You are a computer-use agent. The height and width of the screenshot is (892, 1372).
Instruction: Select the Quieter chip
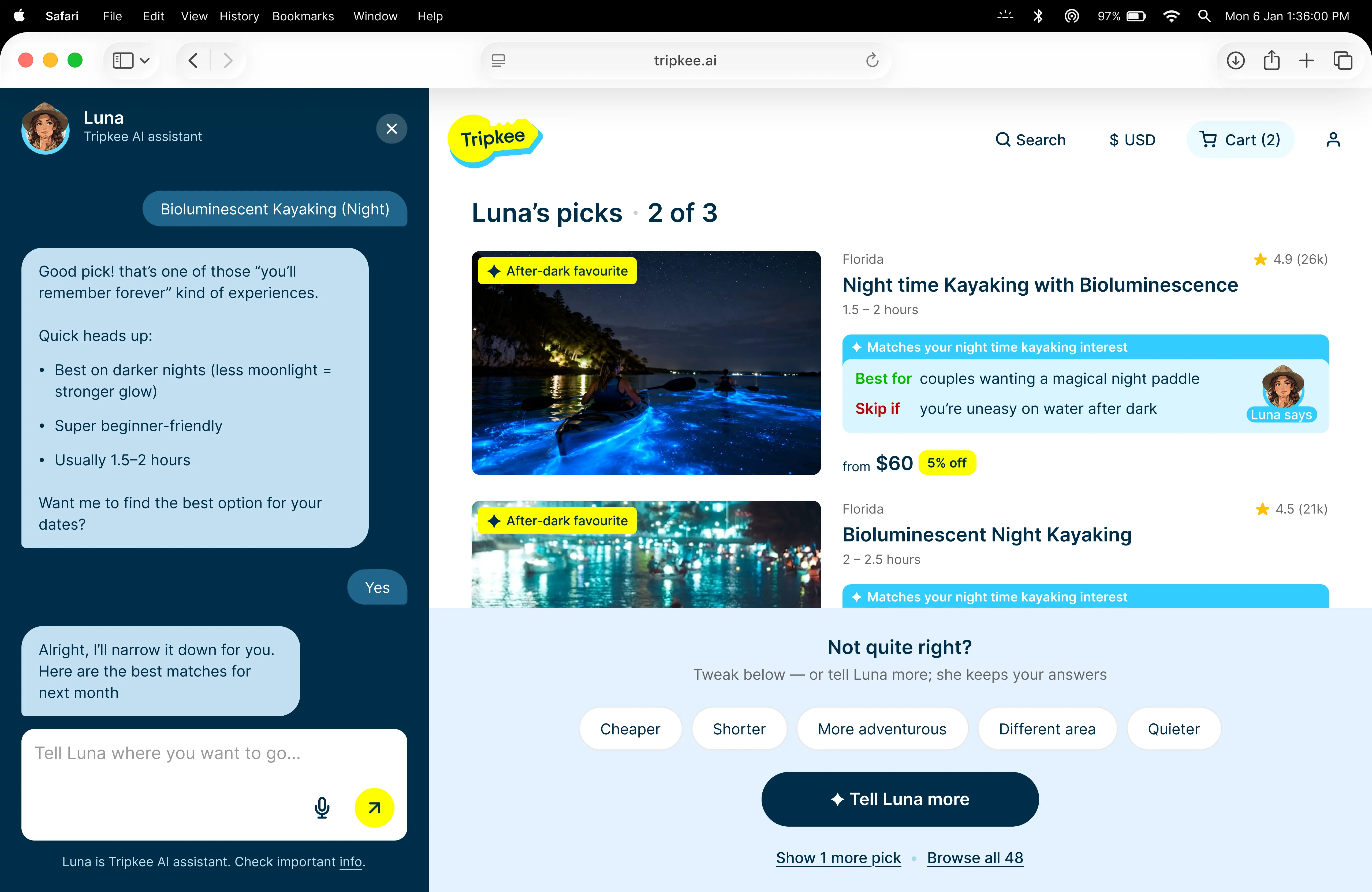point(1174,728)
